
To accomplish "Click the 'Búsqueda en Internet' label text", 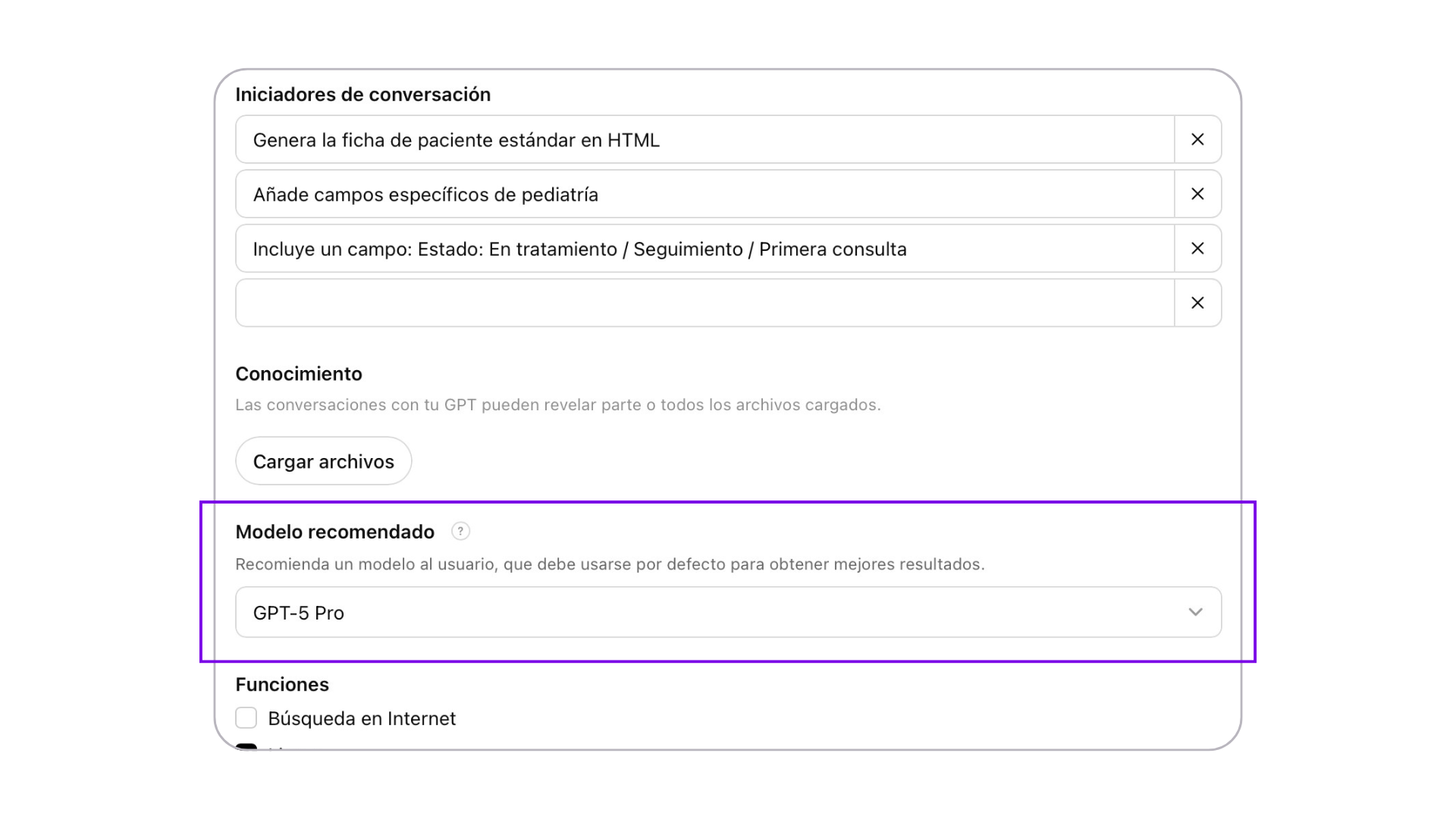I will 362,718.
